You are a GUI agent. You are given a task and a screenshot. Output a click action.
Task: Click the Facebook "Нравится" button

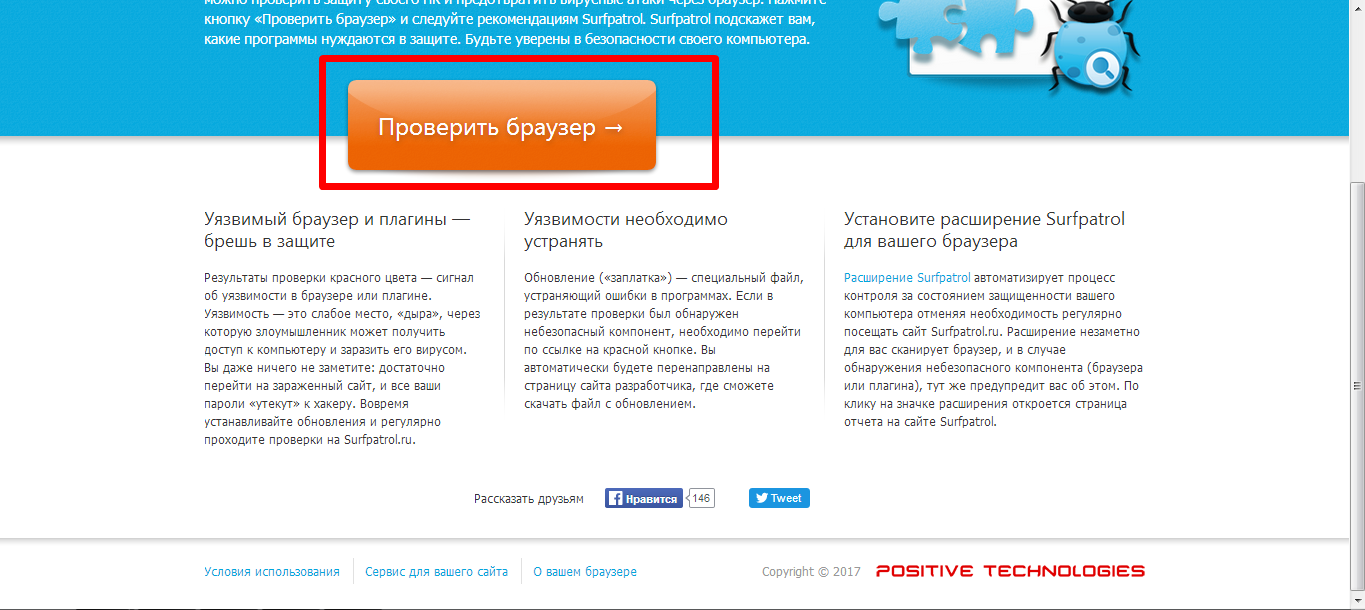pos(644,498)
